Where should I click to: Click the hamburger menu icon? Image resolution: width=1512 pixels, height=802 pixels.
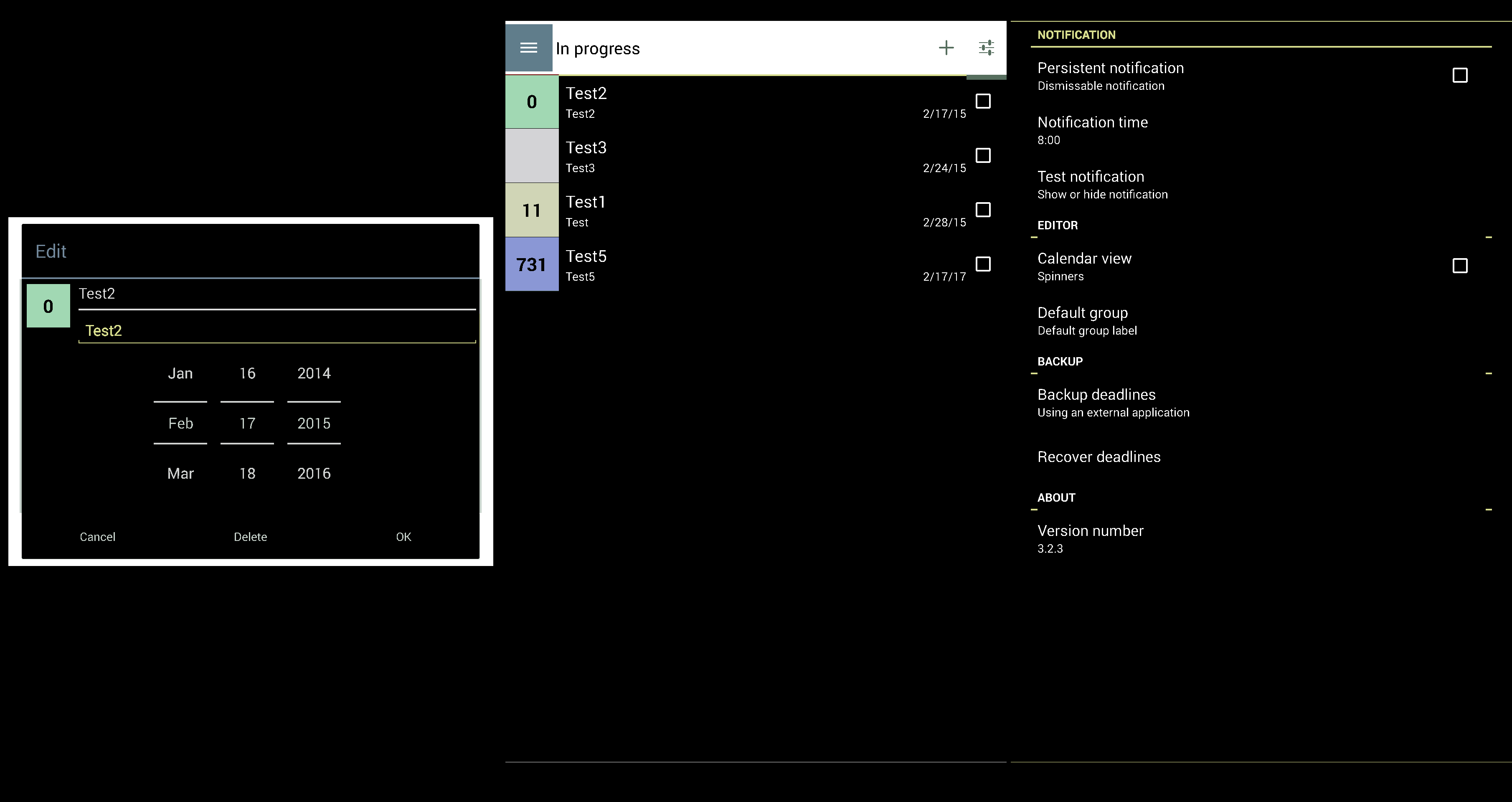[x=528, y=47]
